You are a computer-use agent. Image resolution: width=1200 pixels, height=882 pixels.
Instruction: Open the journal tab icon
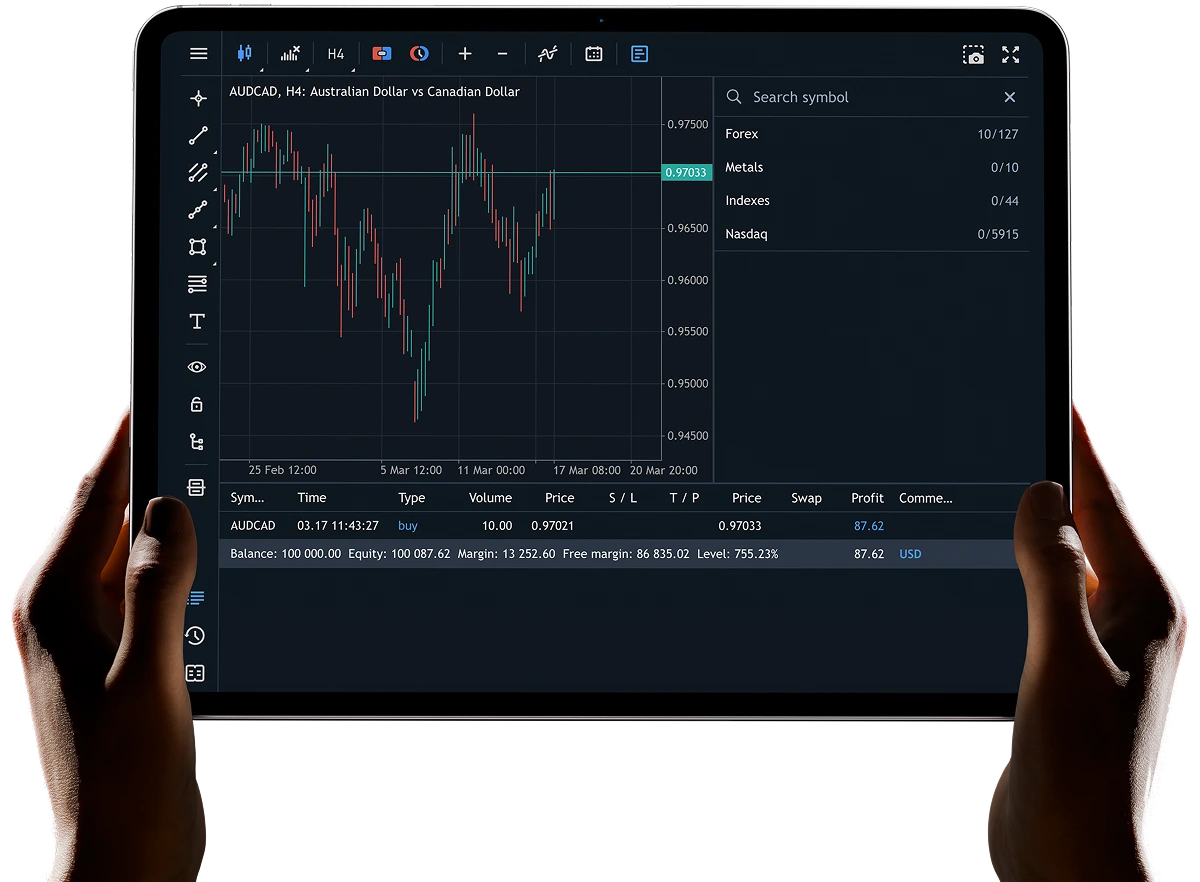(x=195, y=673)
